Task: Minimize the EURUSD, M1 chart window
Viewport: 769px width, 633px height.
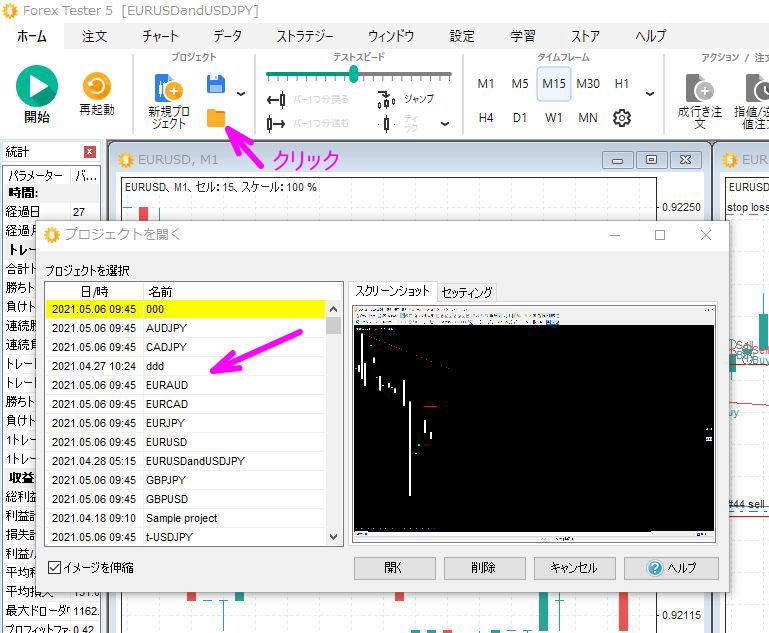Action: click(x=617, y=160)
